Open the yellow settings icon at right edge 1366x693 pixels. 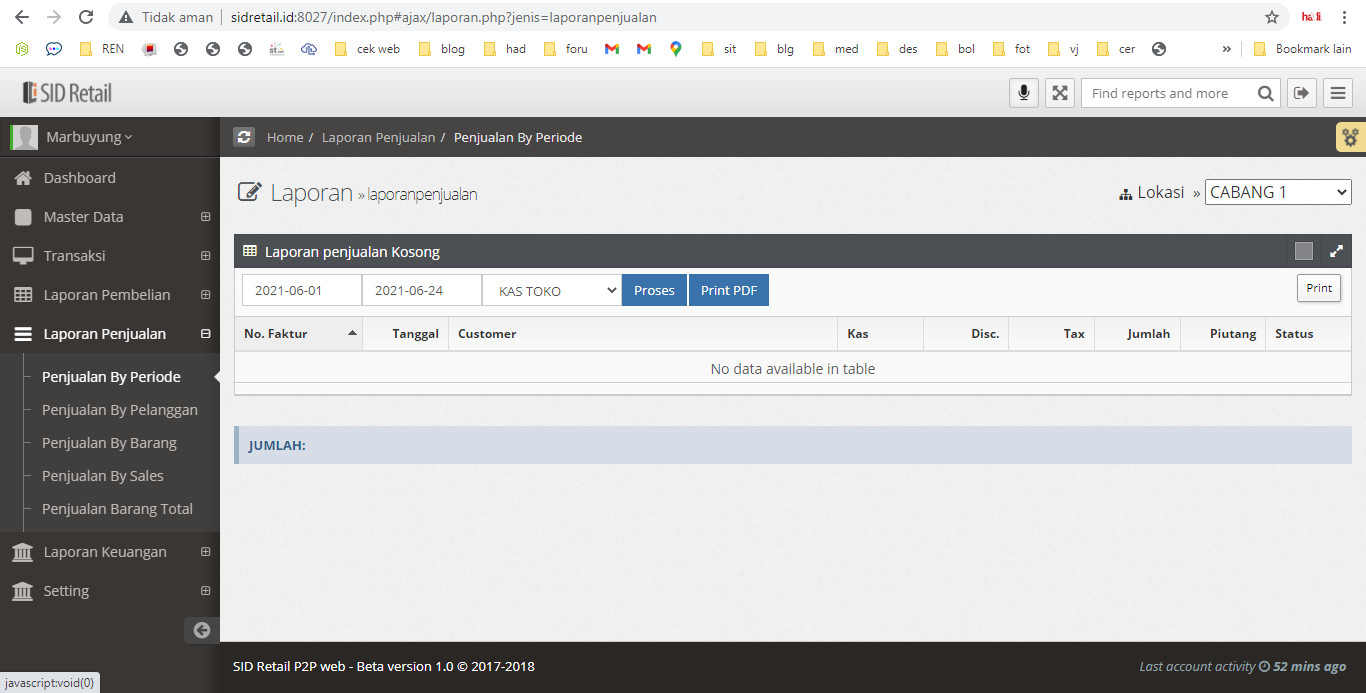(1351, 137)
